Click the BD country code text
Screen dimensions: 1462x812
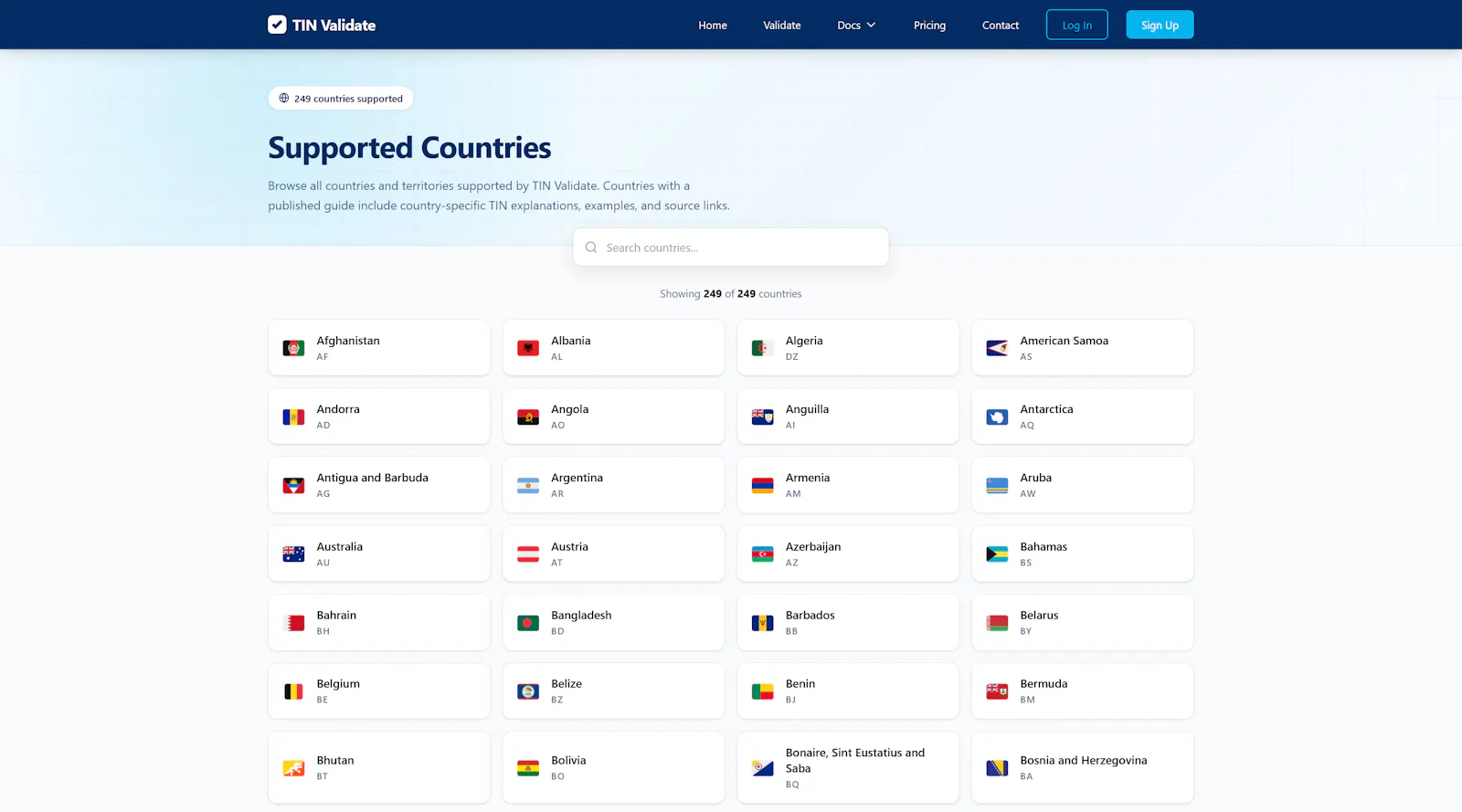tap(557, 631)
